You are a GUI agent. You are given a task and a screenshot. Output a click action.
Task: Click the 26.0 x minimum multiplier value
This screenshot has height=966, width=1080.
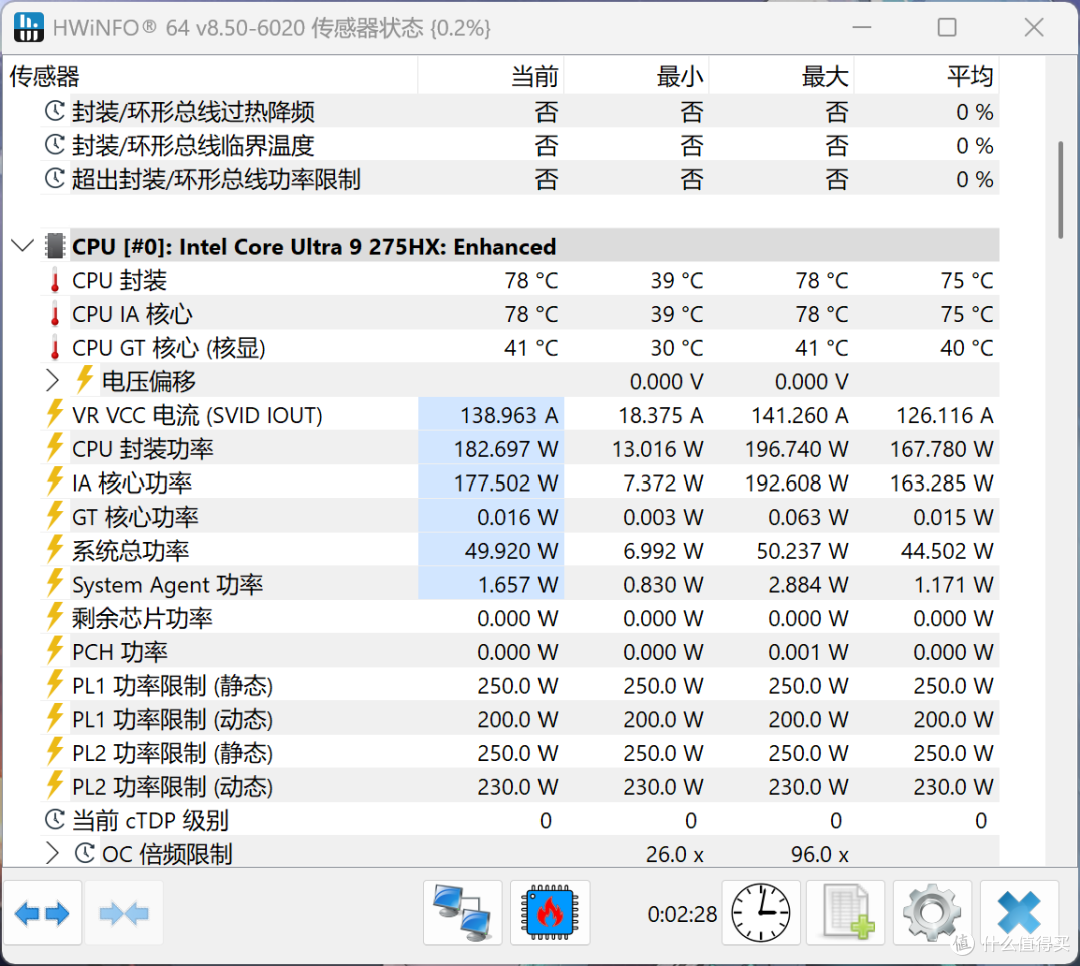[674, 854]
